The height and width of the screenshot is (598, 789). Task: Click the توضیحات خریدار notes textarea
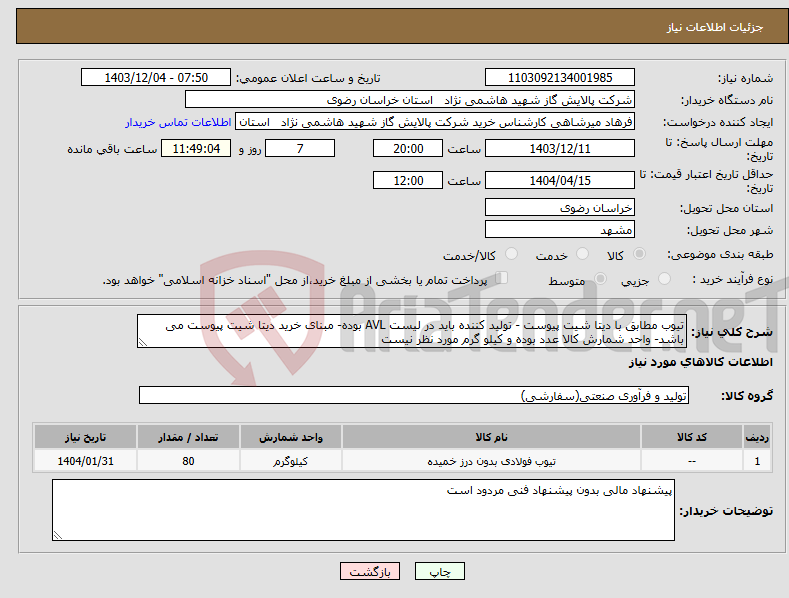363,510
